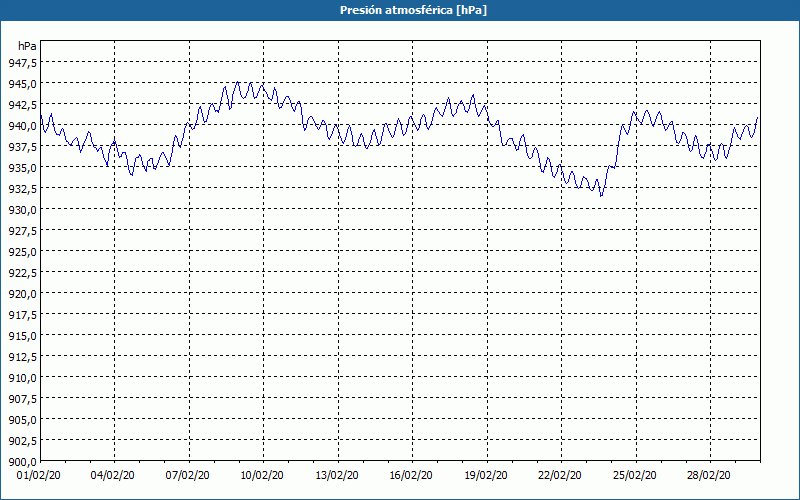Click the chart title 'Presión atmosférica [hPa]'
Screen dimensions: 800x500
[x=413, y=10]
